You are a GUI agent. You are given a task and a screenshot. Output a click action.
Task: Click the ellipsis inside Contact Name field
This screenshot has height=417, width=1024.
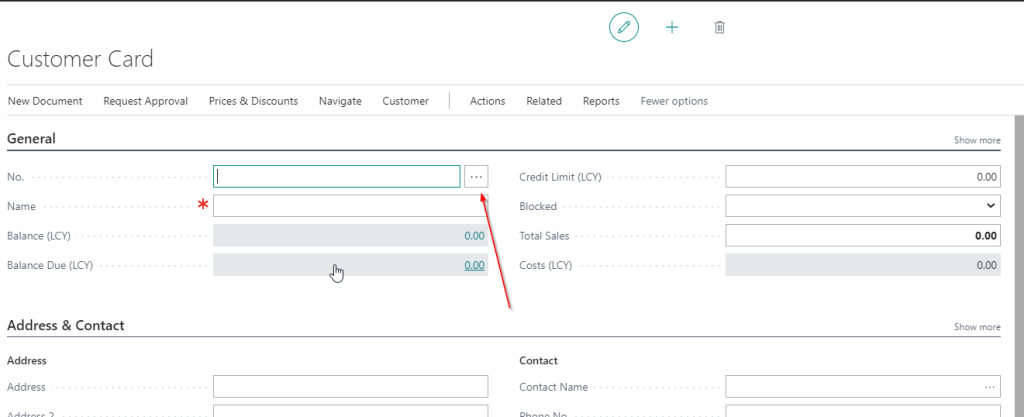989,387
